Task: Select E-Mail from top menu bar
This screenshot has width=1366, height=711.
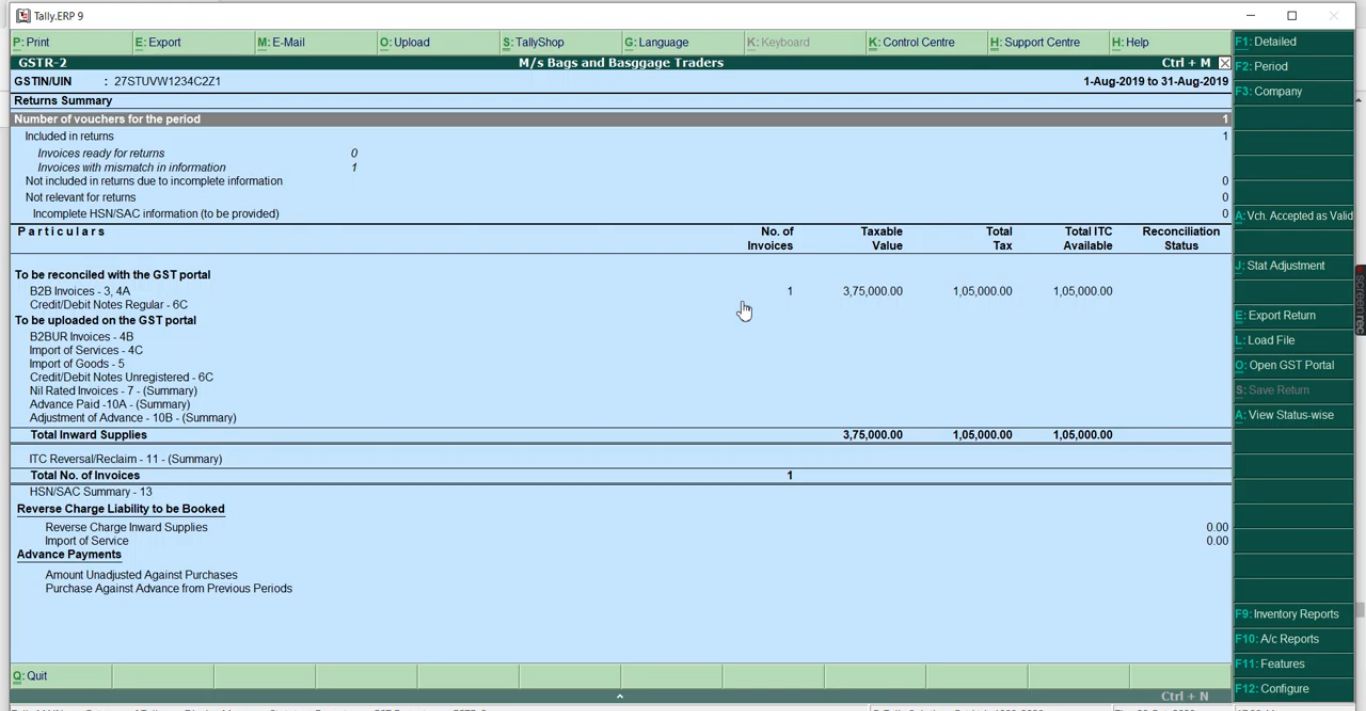Action: pos(281,42)
